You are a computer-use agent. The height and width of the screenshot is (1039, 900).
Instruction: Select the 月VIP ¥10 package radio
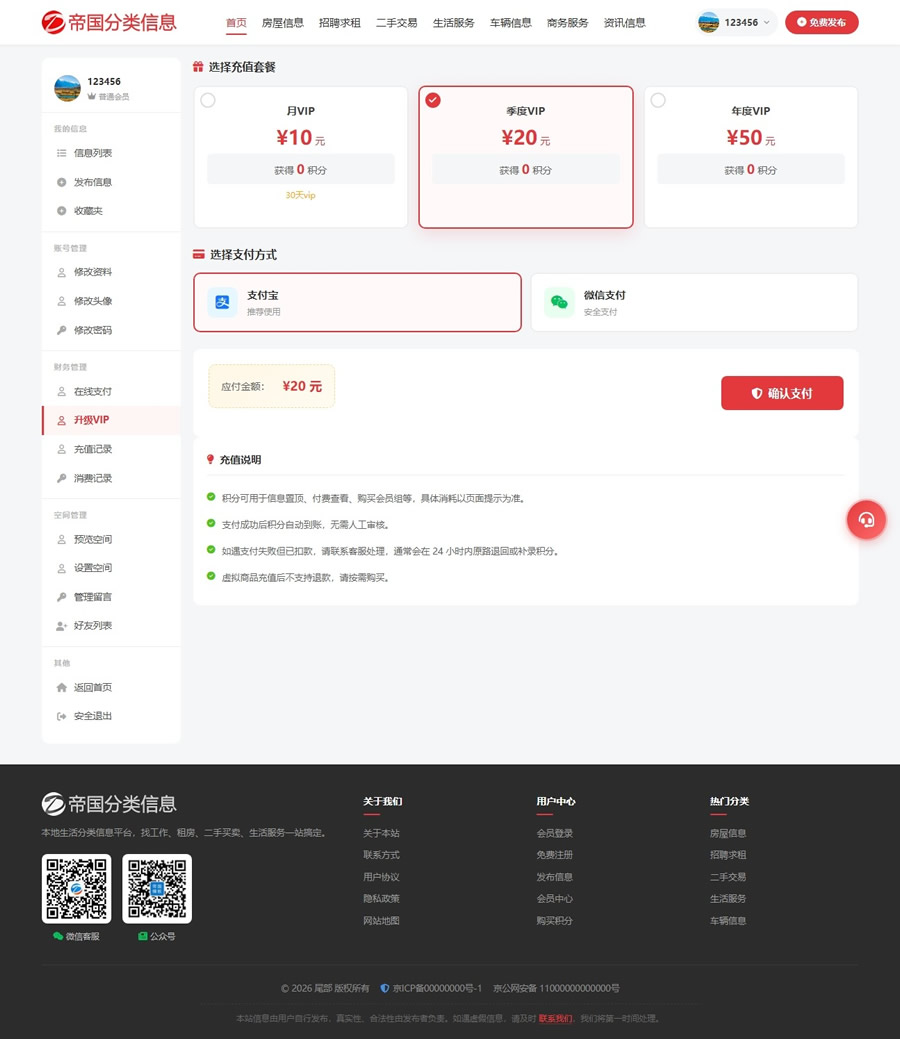208,100
